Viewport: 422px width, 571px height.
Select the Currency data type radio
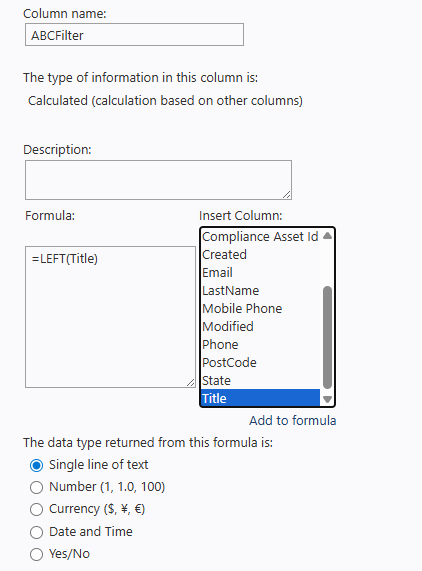[36, 509]
